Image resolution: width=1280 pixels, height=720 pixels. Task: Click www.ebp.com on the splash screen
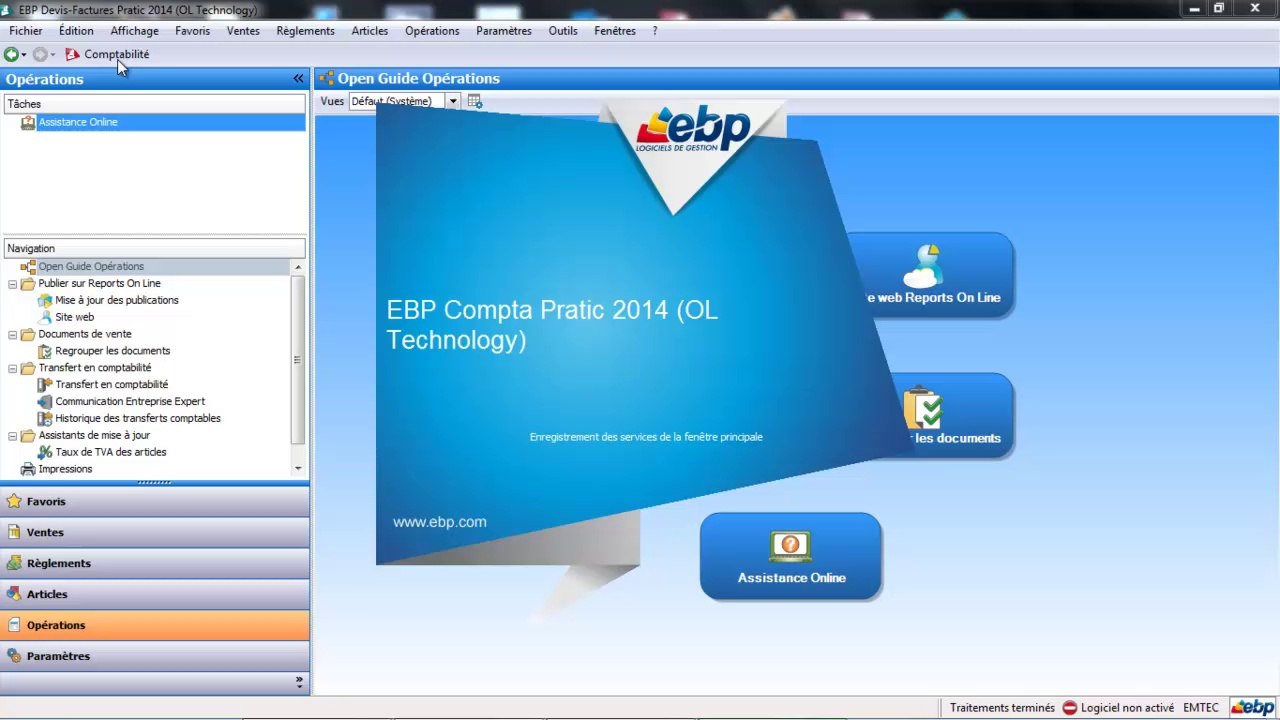(440, 522)
